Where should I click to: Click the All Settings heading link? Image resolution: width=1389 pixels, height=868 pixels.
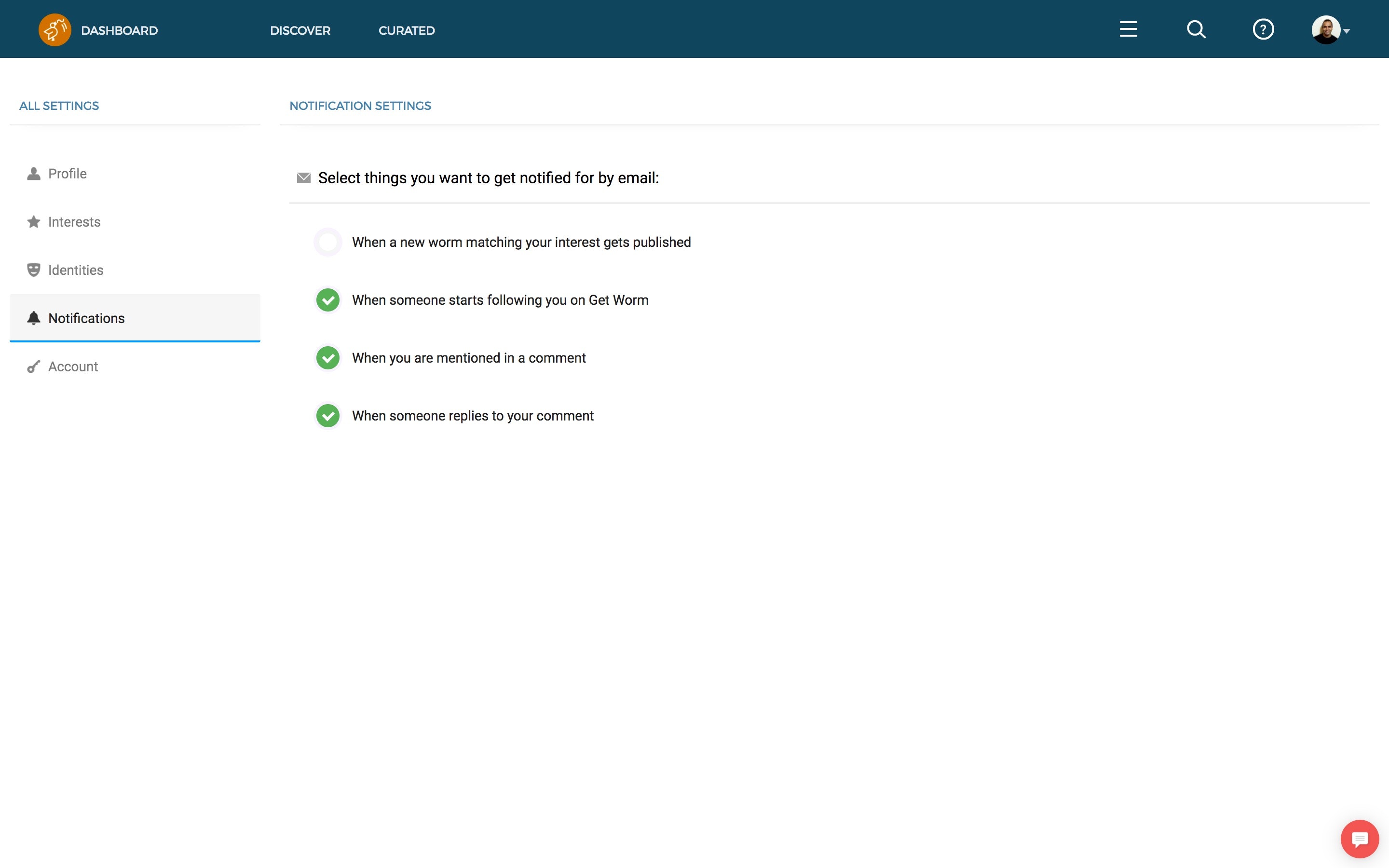(x=59, y=106)
